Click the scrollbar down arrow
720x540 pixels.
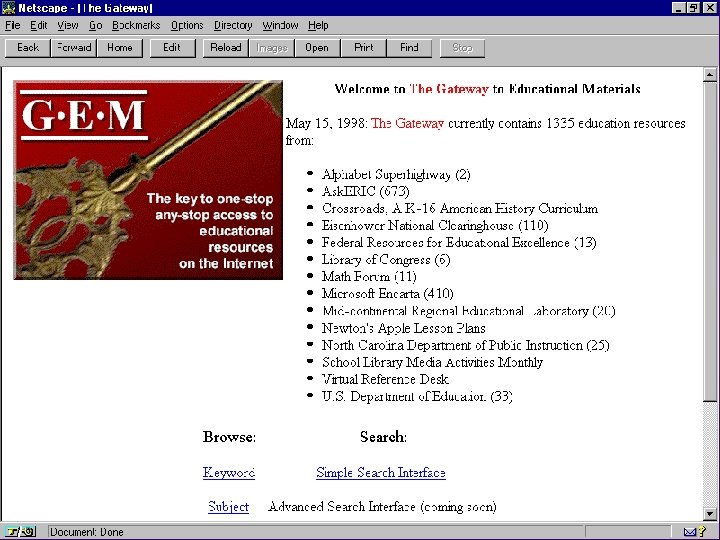(x=709, y=514)
